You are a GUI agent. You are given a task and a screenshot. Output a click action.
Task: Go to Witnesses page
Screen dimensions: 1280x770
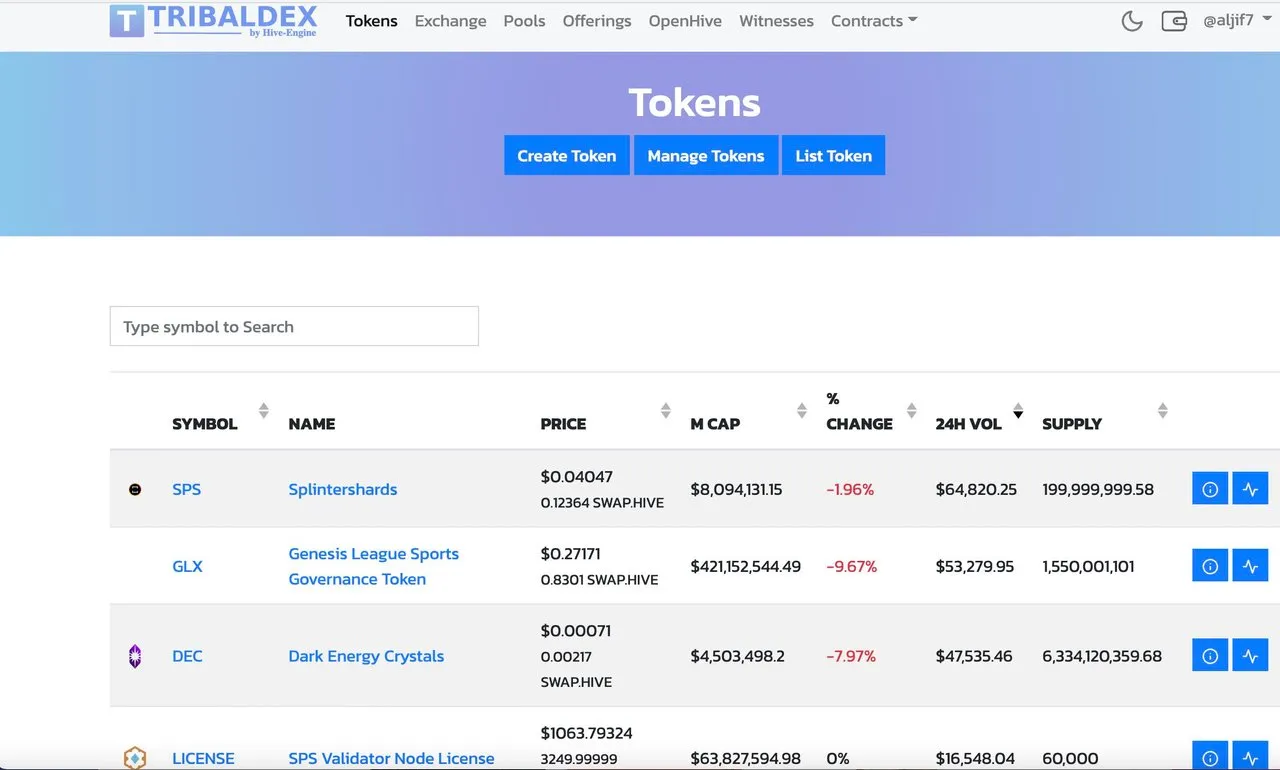tap(776, 21)
